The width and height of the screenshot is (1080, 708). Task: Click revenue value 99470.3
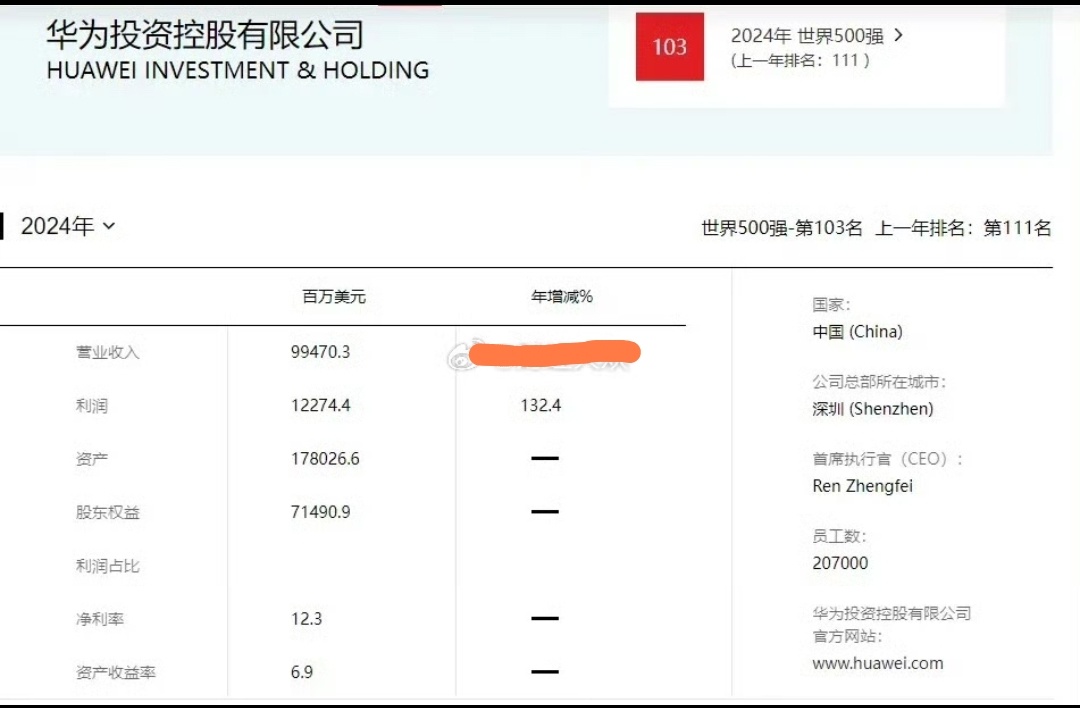pyautogui.click(x=320, y=352)
